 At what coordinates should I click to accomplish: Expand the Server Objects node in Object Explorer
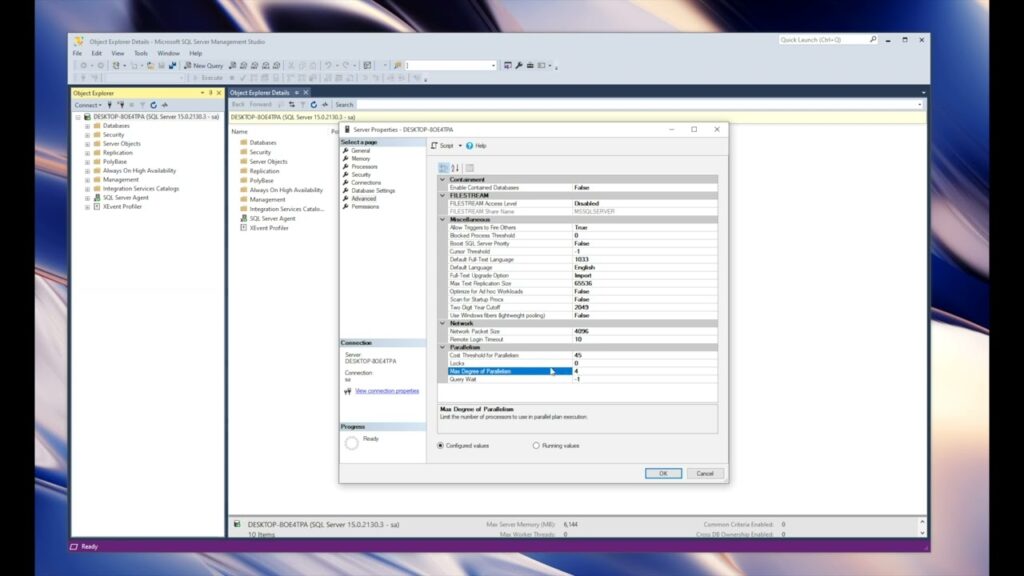[x=88, y=144]
